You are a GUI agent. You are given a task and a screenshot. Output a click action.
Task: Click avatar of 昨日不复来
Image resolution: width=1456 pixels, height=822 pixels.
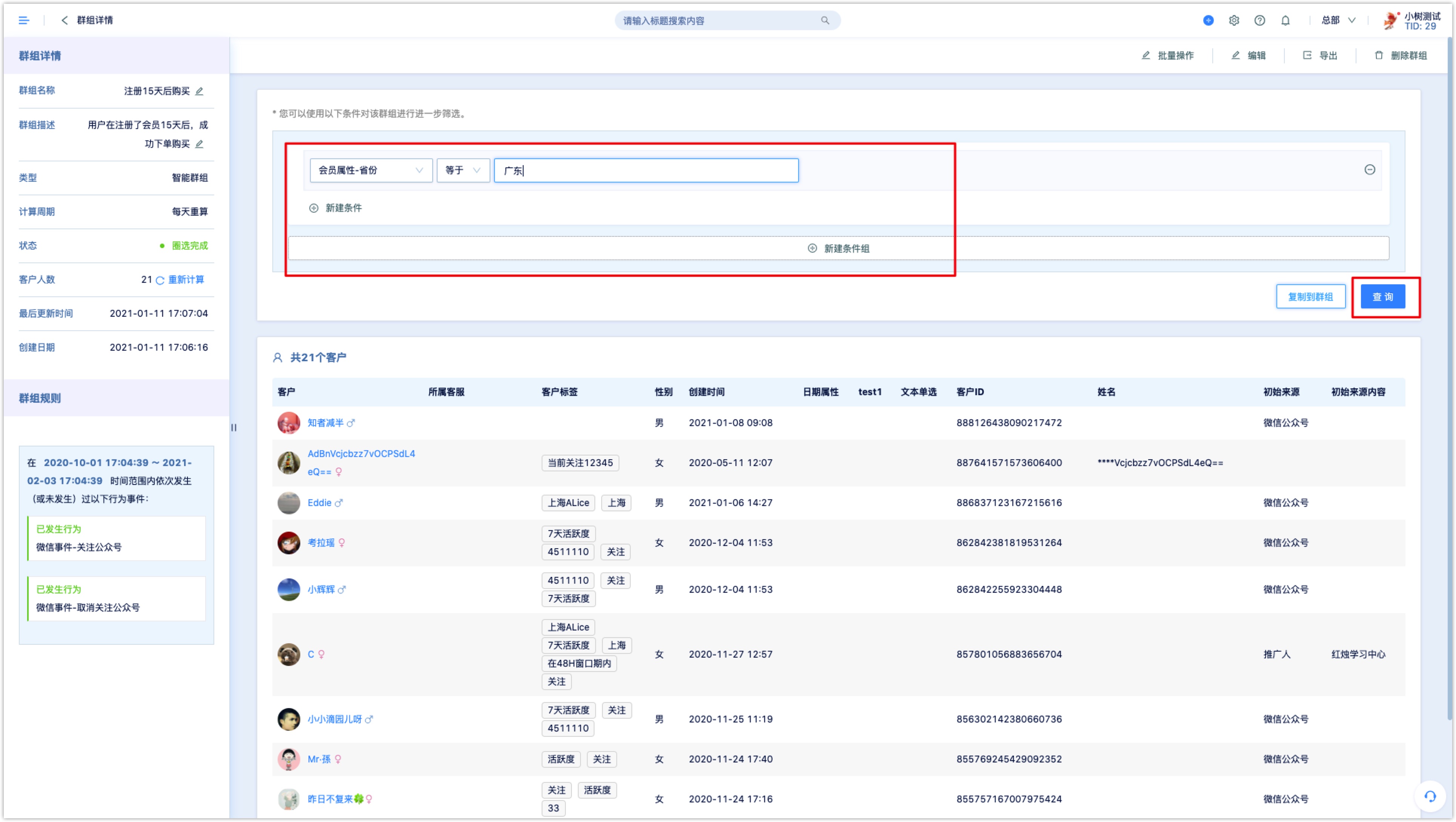[288, 799]
